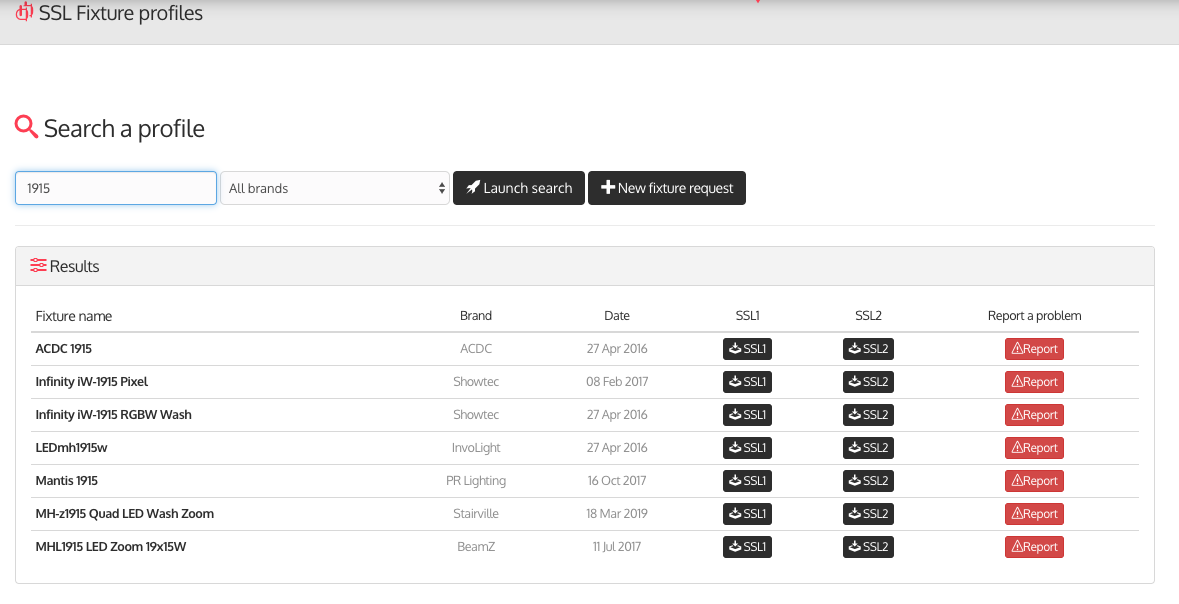Download SSL2 profile for ACDC 1915
1179x604 pixels.
point(868,349)
